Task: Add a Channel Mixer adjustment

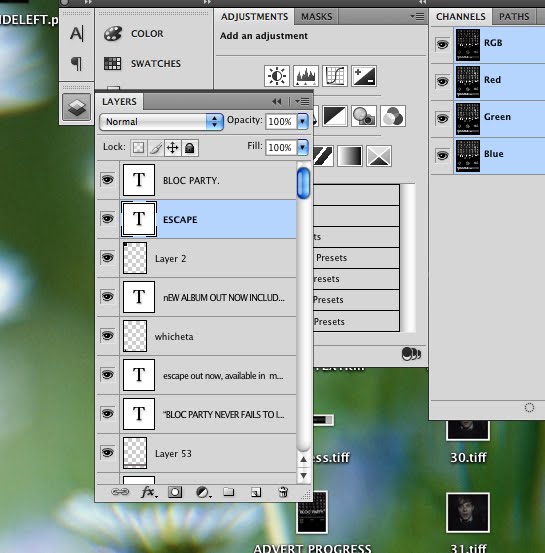Action: click(393, 116)
